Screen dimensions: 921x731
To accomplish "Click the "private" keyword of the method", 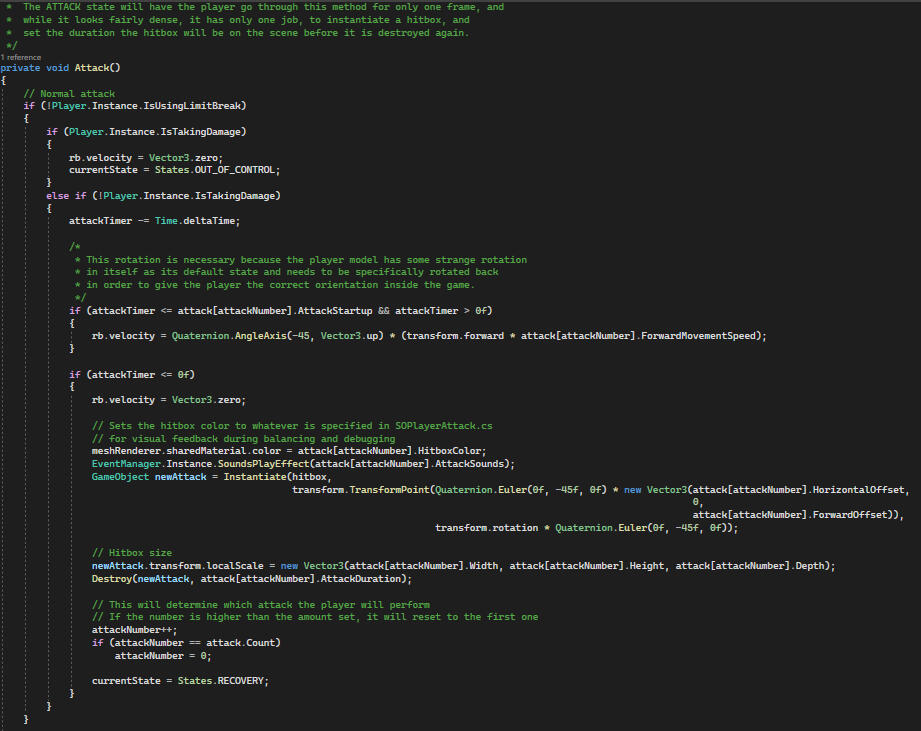I will (x=20, y=68).
